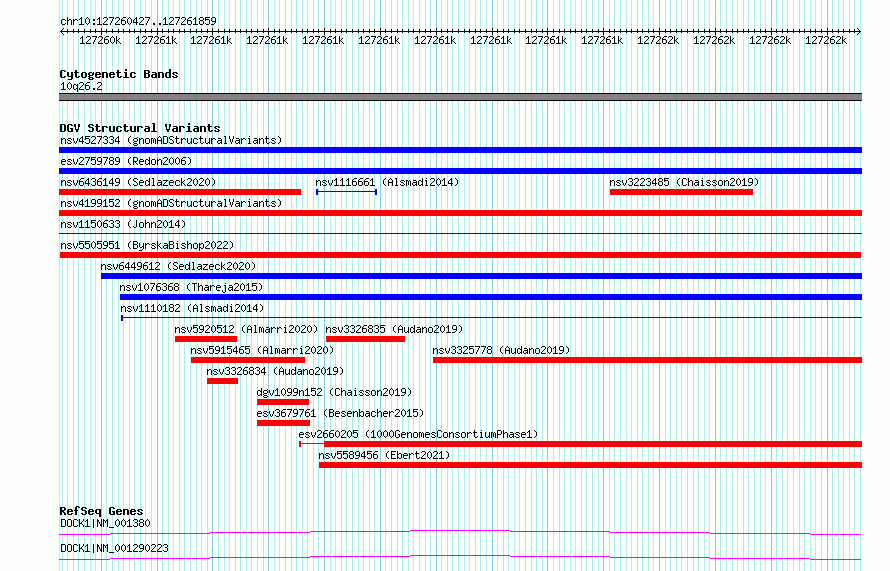Select the nsv5505951 red variant bar

click(x=460, y=255)
